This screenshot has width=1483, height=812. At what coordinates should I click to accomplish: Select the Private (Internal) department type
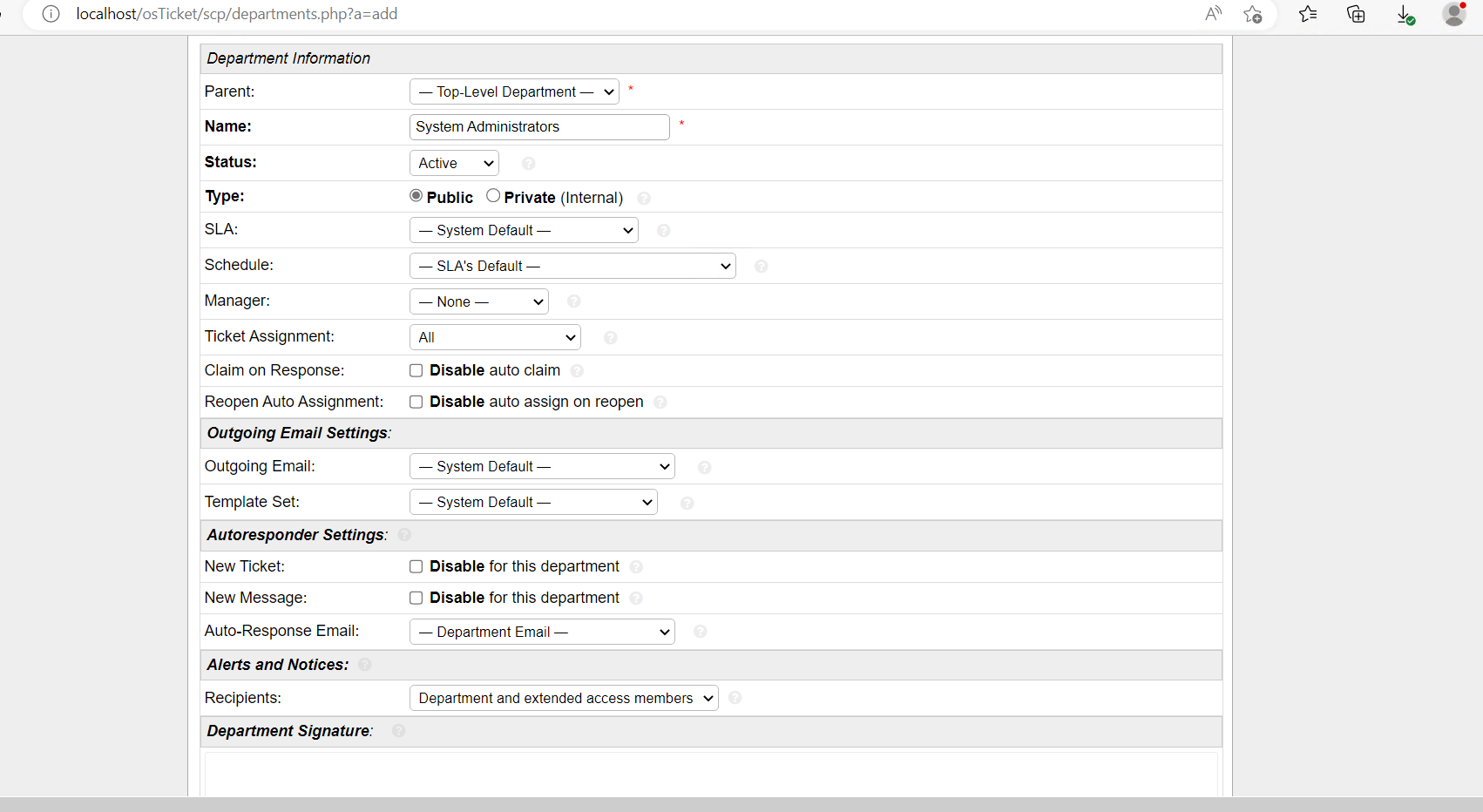click(492, 195)
